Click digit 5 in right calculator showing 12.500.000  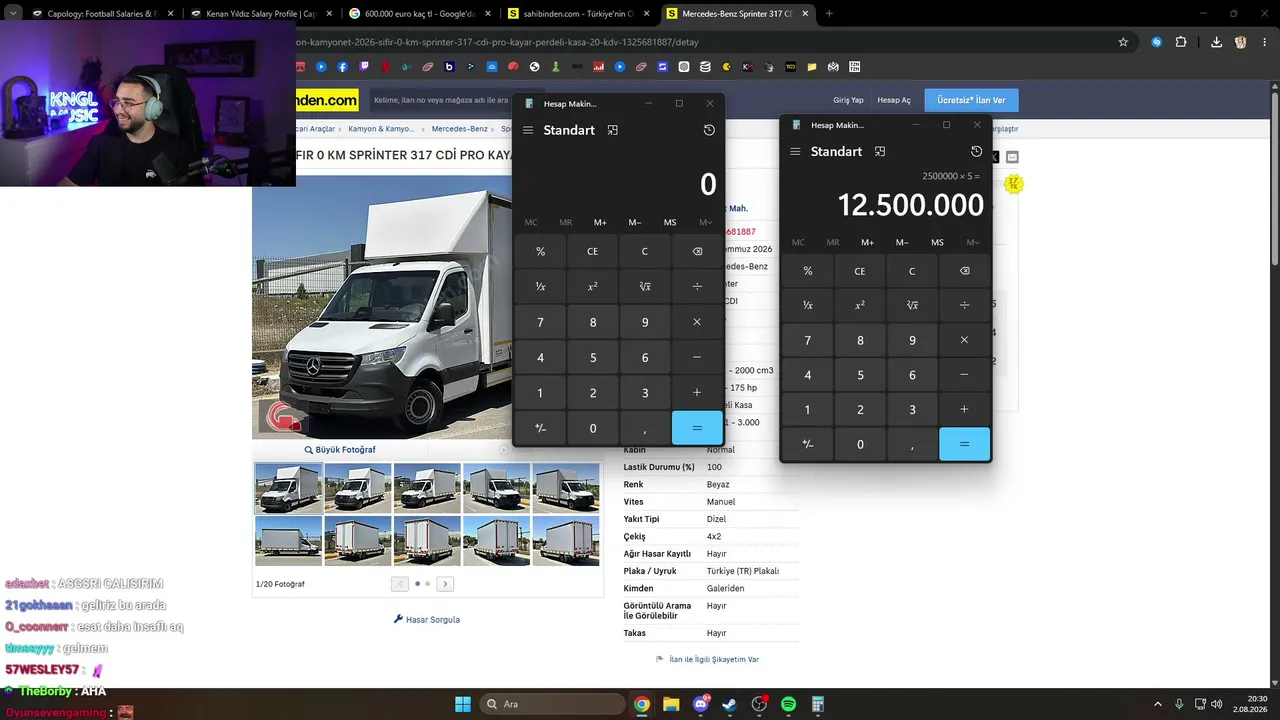pyautogui.click(x=860, y=375)
